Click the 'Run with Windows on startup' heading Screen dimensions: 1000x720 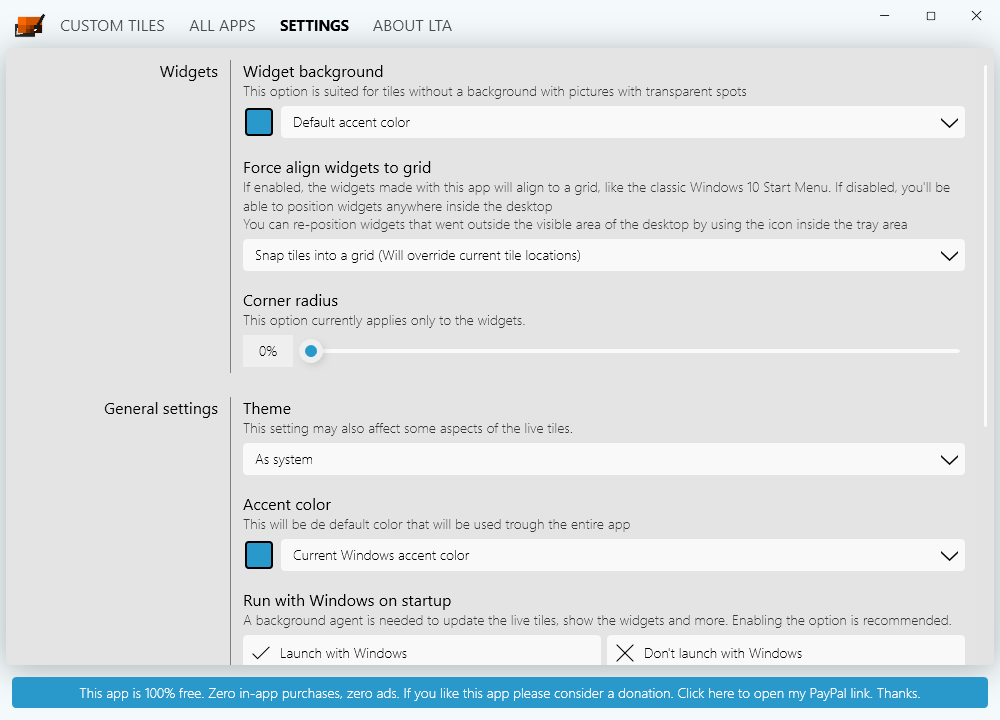tap(347, 601)
